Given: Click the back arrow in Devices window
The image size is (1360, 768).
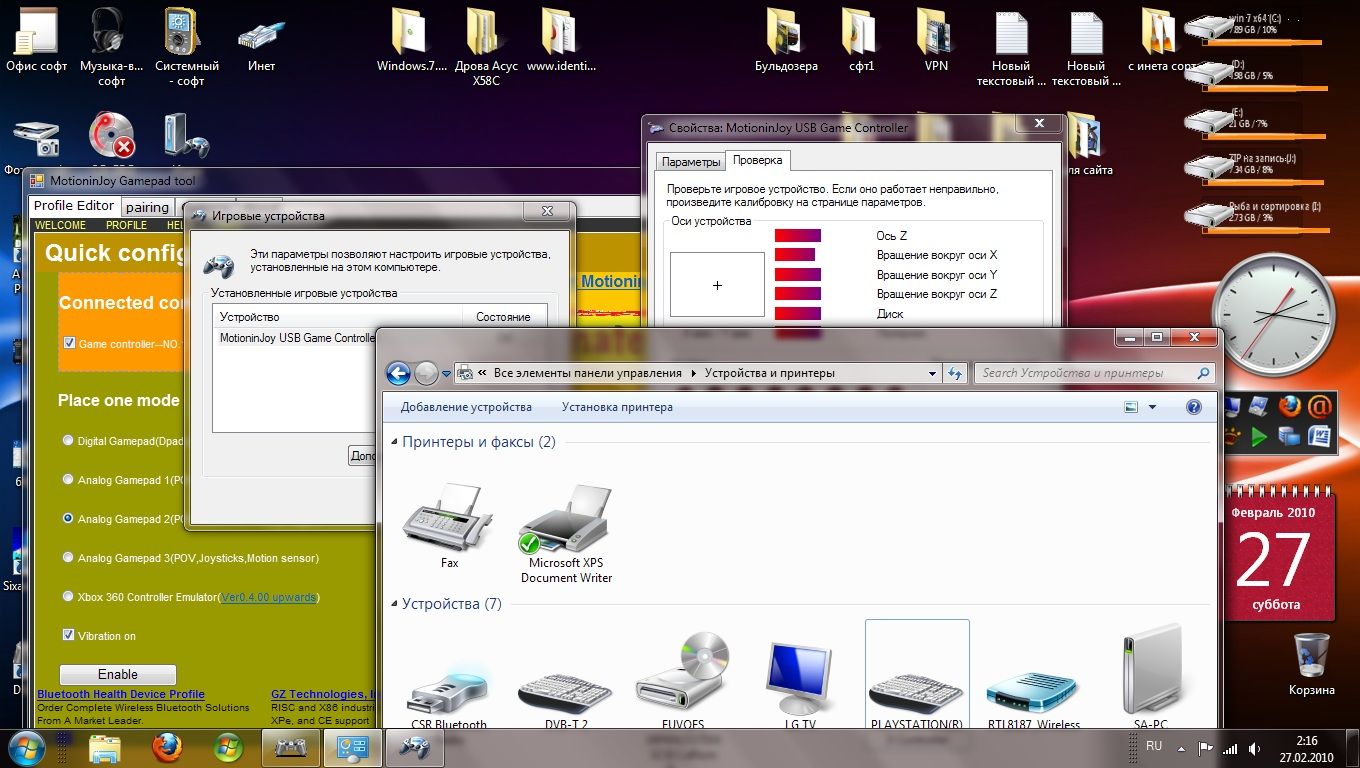Looking at the screenshot, I should (398, 374).
